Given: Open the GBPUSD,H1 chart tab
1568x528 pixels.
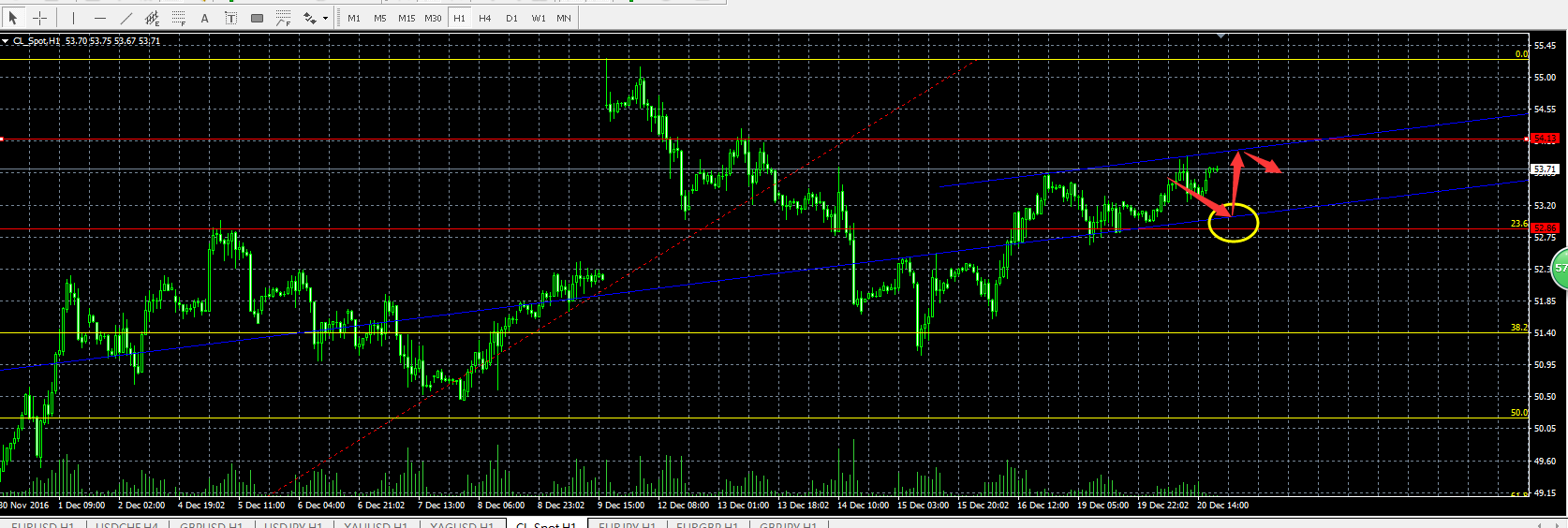Looking at the screenshot, I should coord(212,524).
